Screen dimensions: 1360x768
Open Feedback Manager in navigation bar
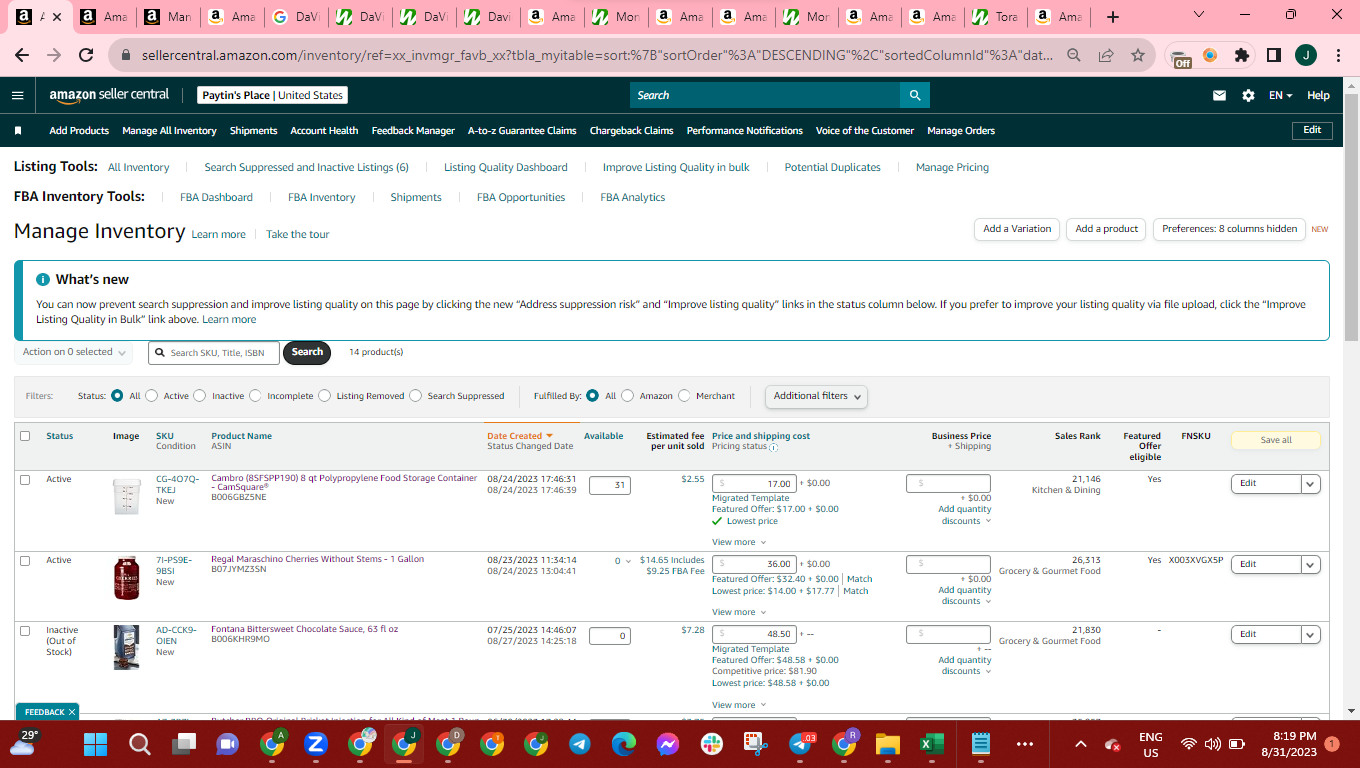(x=413, y=131)
